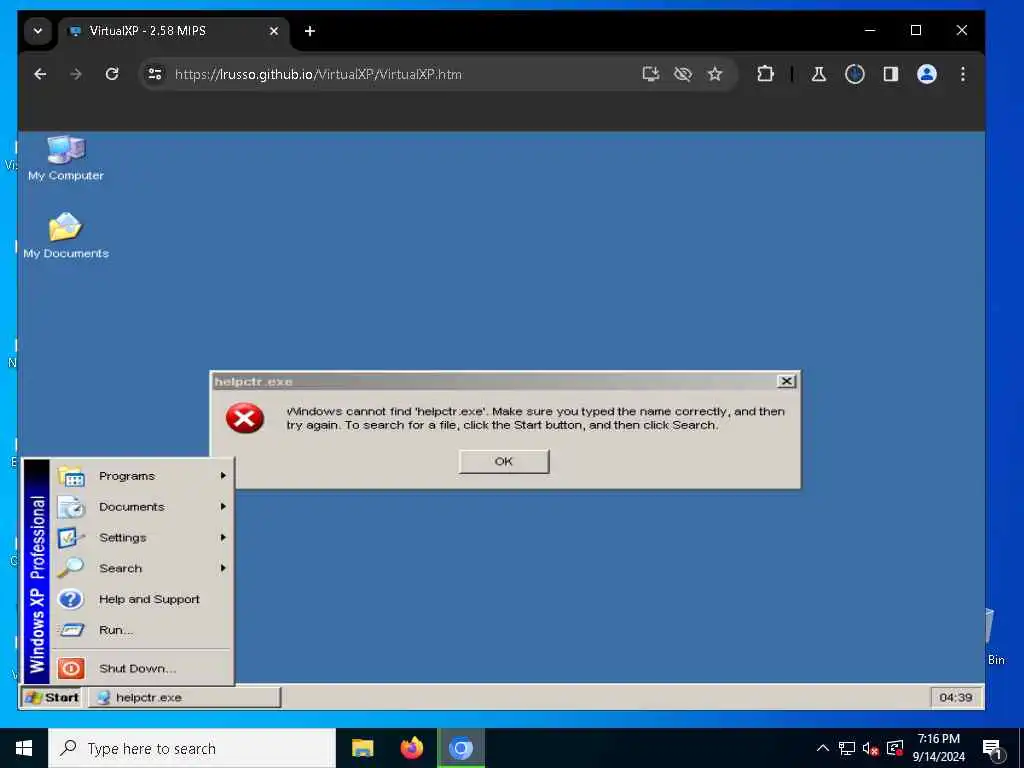Open Documents in the Start menu

(x=142, y=507)
